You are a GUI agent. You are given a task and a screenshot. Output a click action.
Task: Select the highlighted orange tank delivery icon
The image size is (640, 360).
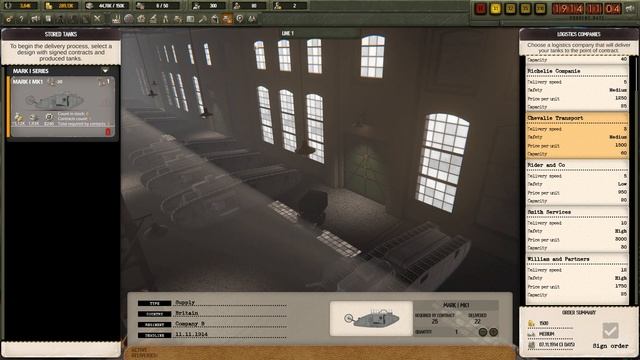(x=227, y=19)
